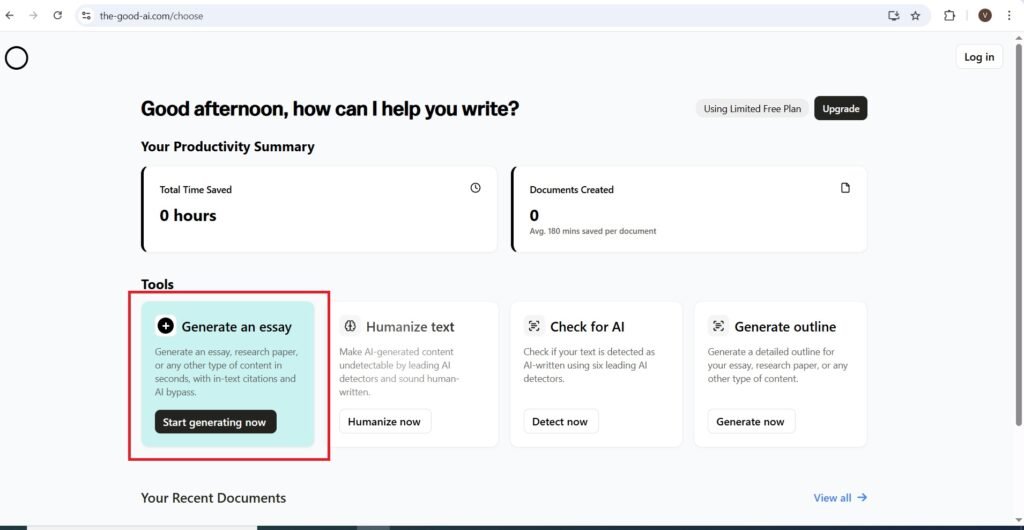
Task: Open the browser extensions puzzle icon
Action: [950, 16]
